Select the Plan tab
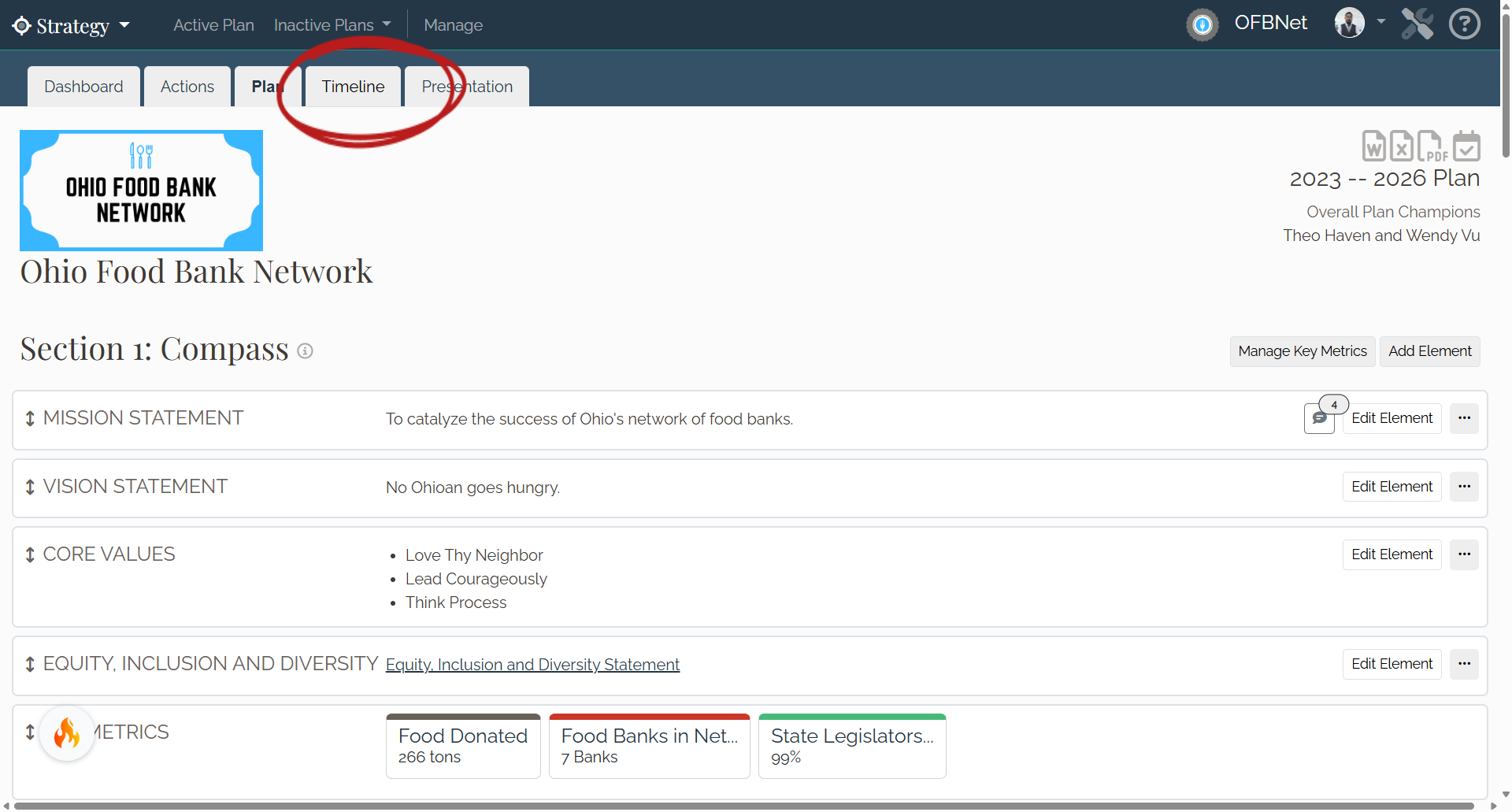1512x812 pixels. (268, 87)
